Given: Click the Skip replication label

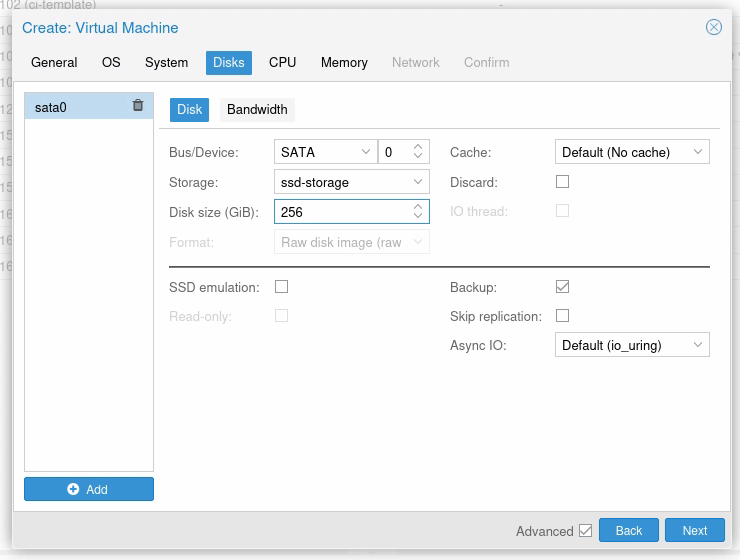Looking at the screenshot, I should click(496, 316).
